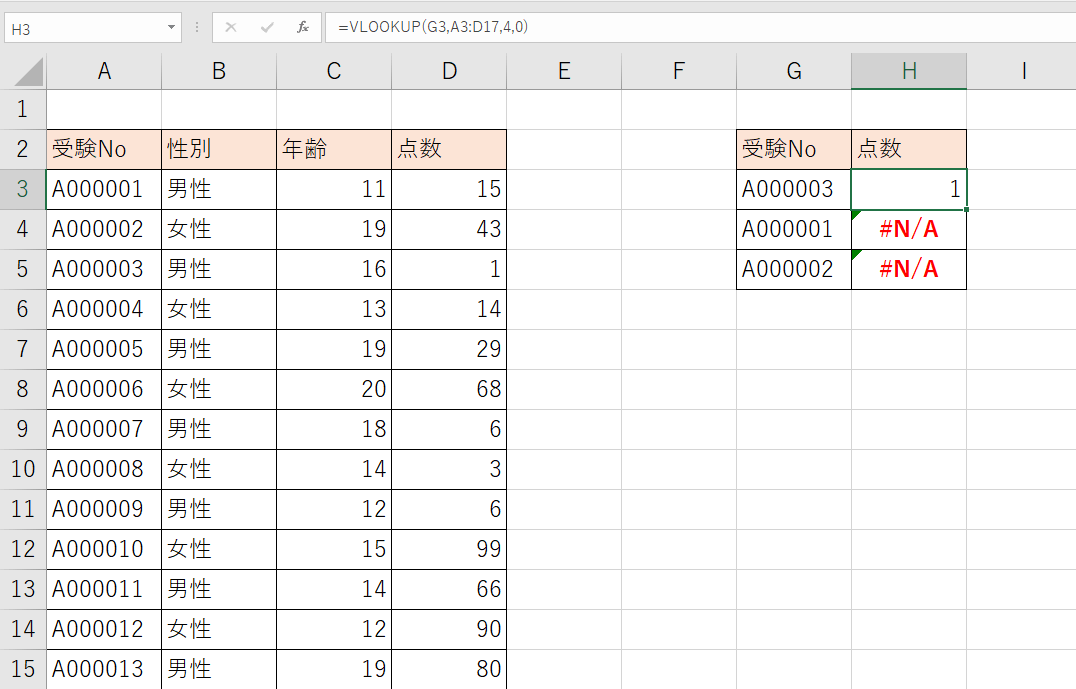Viewport: 1076px width, 689px height.
Task: Select row 15 header
Action: tap(22, 668)
